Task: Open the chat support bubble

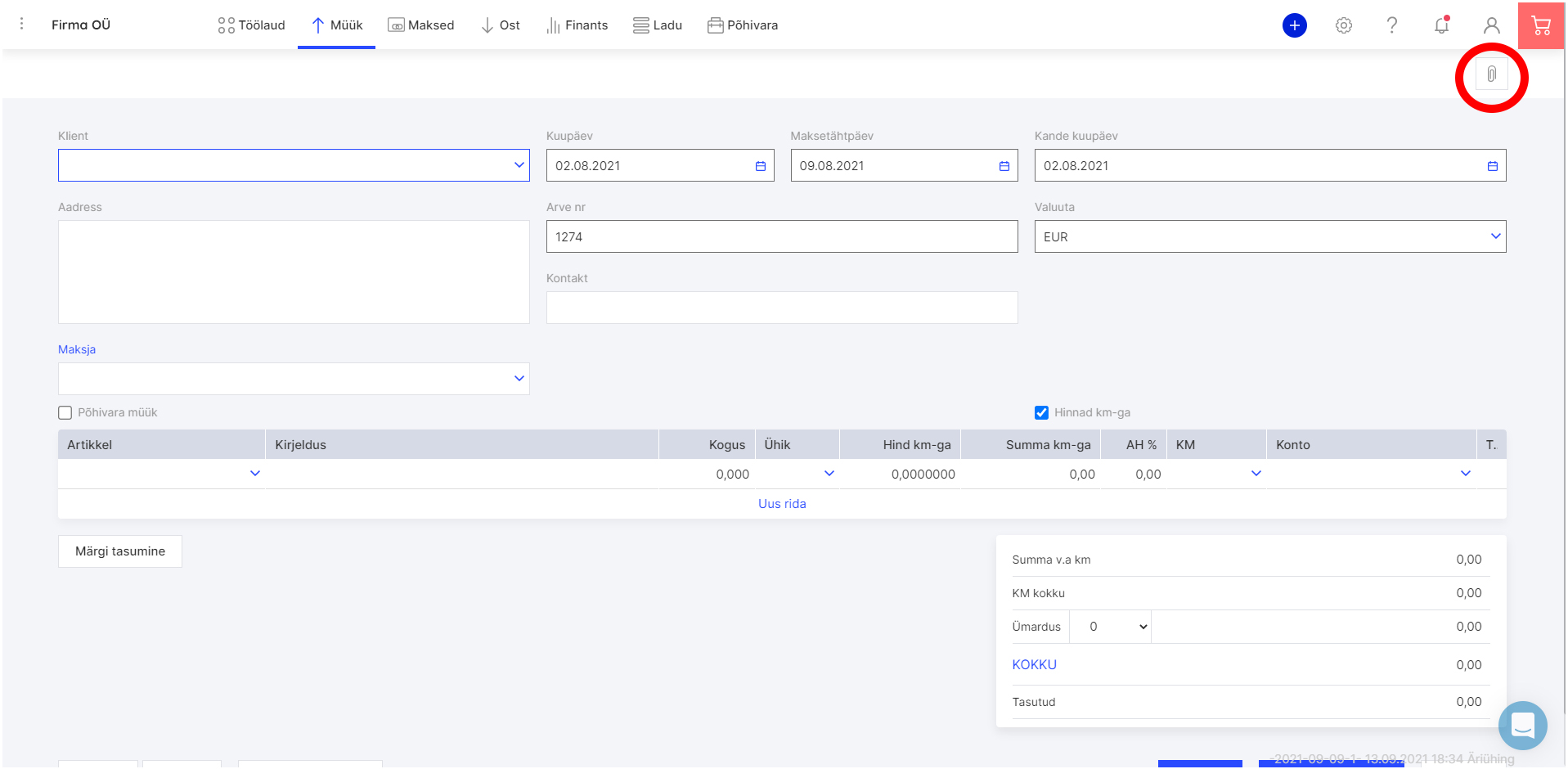Action: (x=1522, y=725)
